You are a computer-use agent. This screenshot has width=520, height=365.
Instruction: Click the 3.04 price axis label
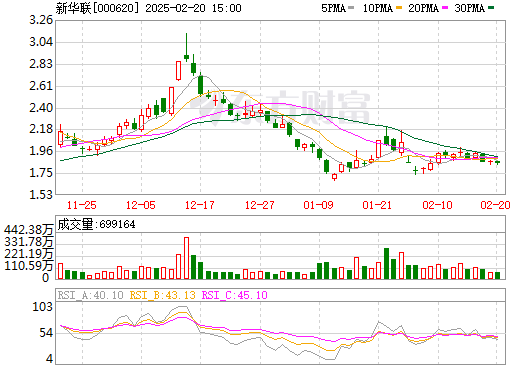click(x=41, y=42)
